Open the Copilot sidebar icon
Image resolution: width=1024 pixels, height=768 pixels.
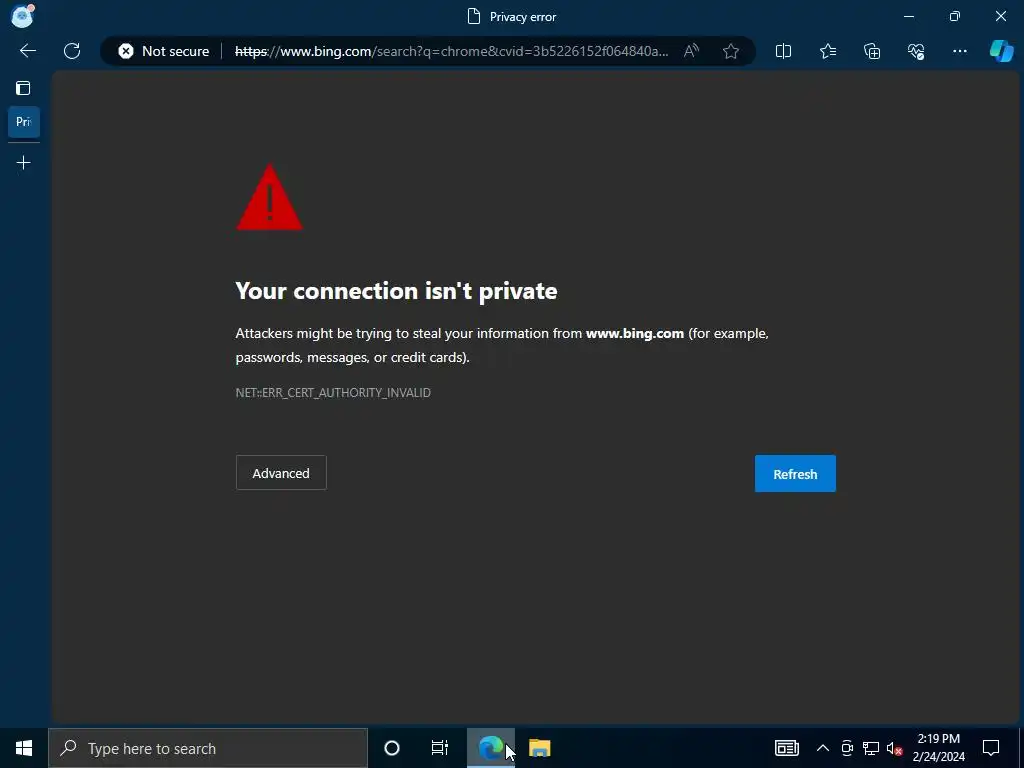pos(1001,51)
